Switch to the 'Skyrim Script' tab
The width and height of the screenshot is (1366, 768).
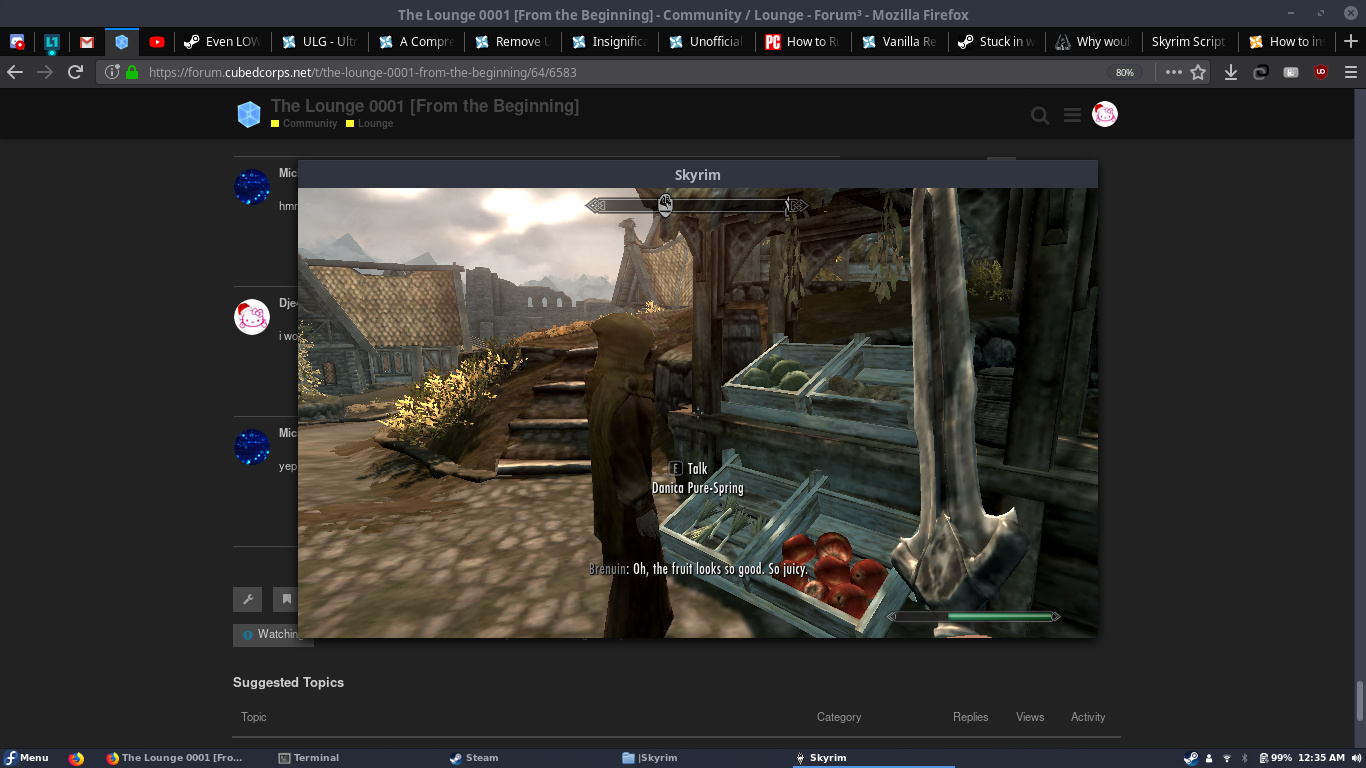pos(1189,42)
